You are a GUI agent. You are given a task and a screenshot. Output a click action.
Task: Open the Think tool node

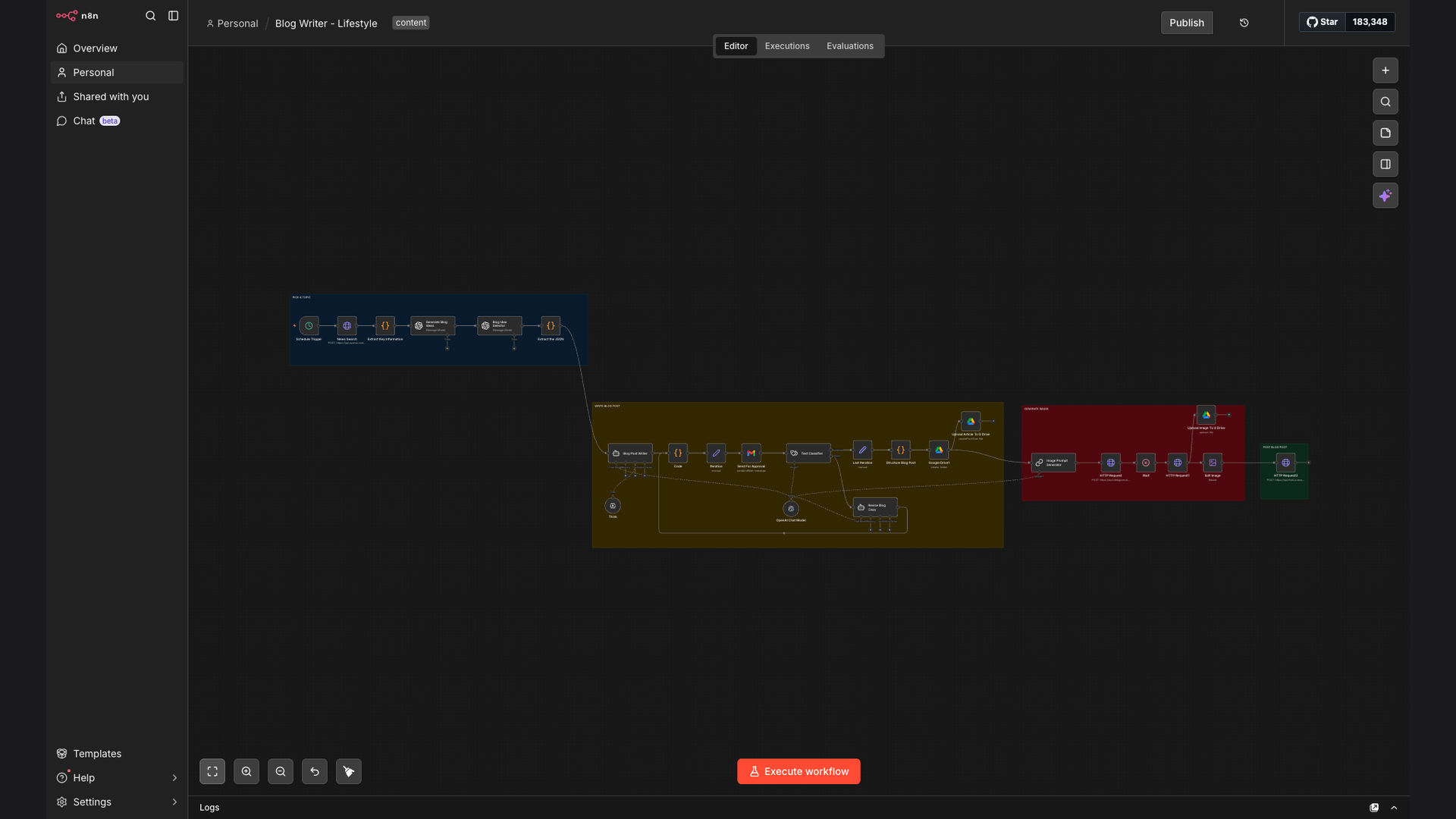pos(613,506)
